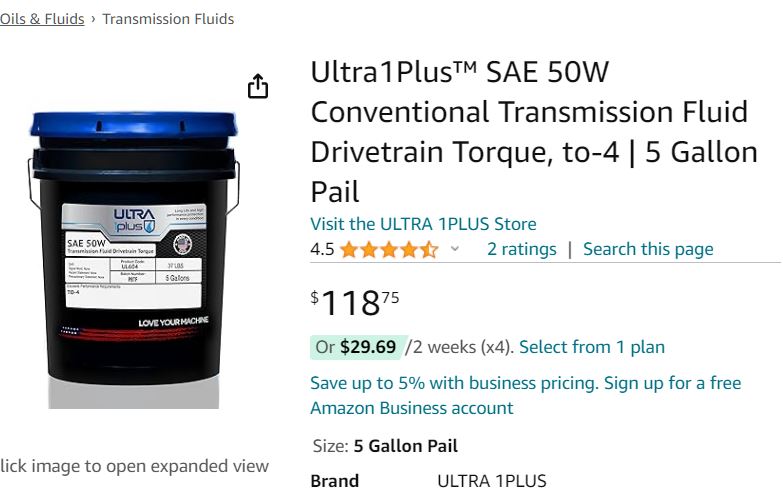
Task: Click the Ultra Plus logo on pail label
Action: (x=134, y=221)
